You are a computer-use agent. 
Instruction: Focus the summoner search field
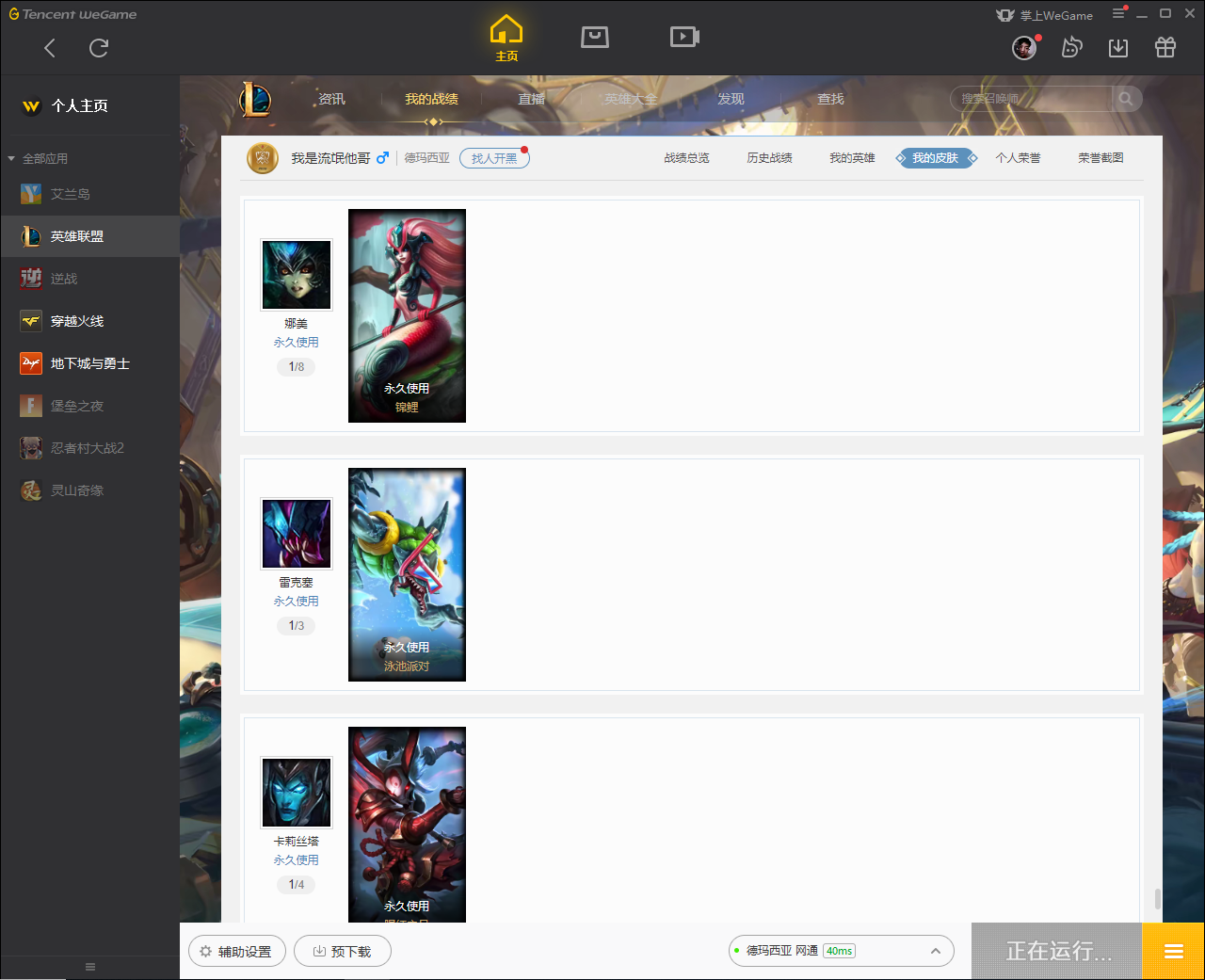[x=1032, y=99]
